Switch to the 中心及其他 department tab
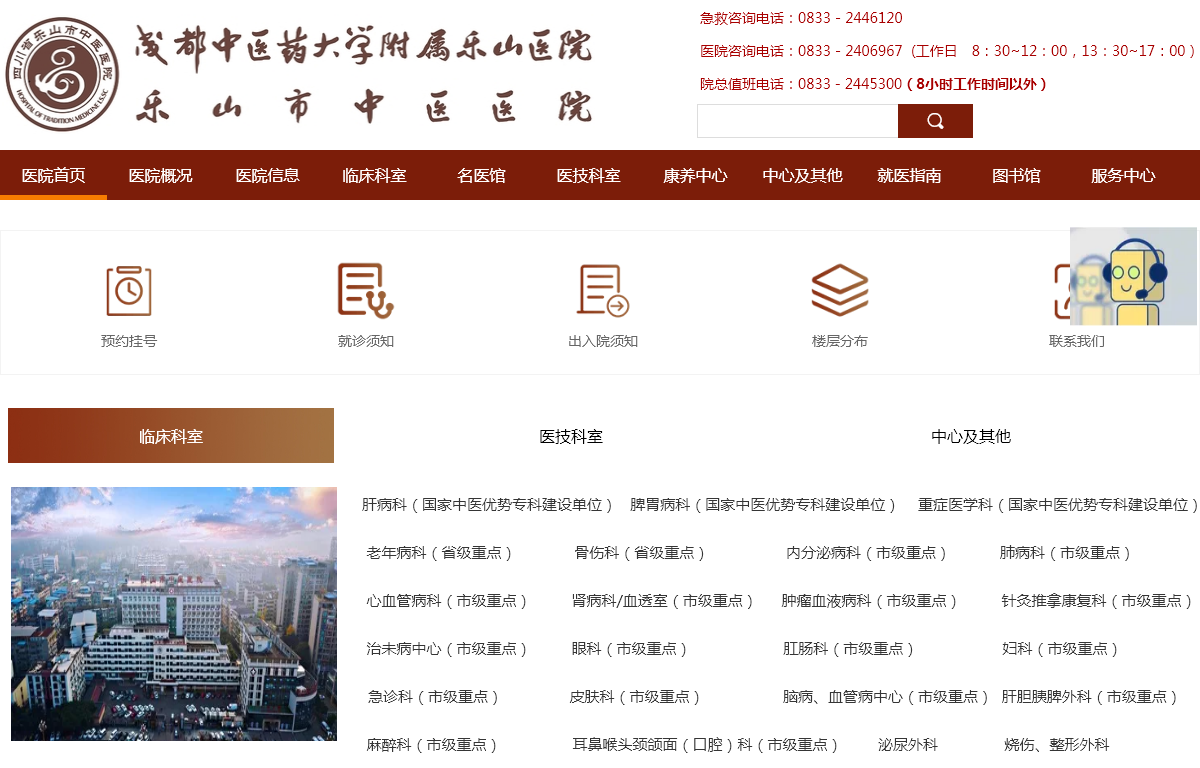Viewport: 1200px width, 768px height. point(971,437)
